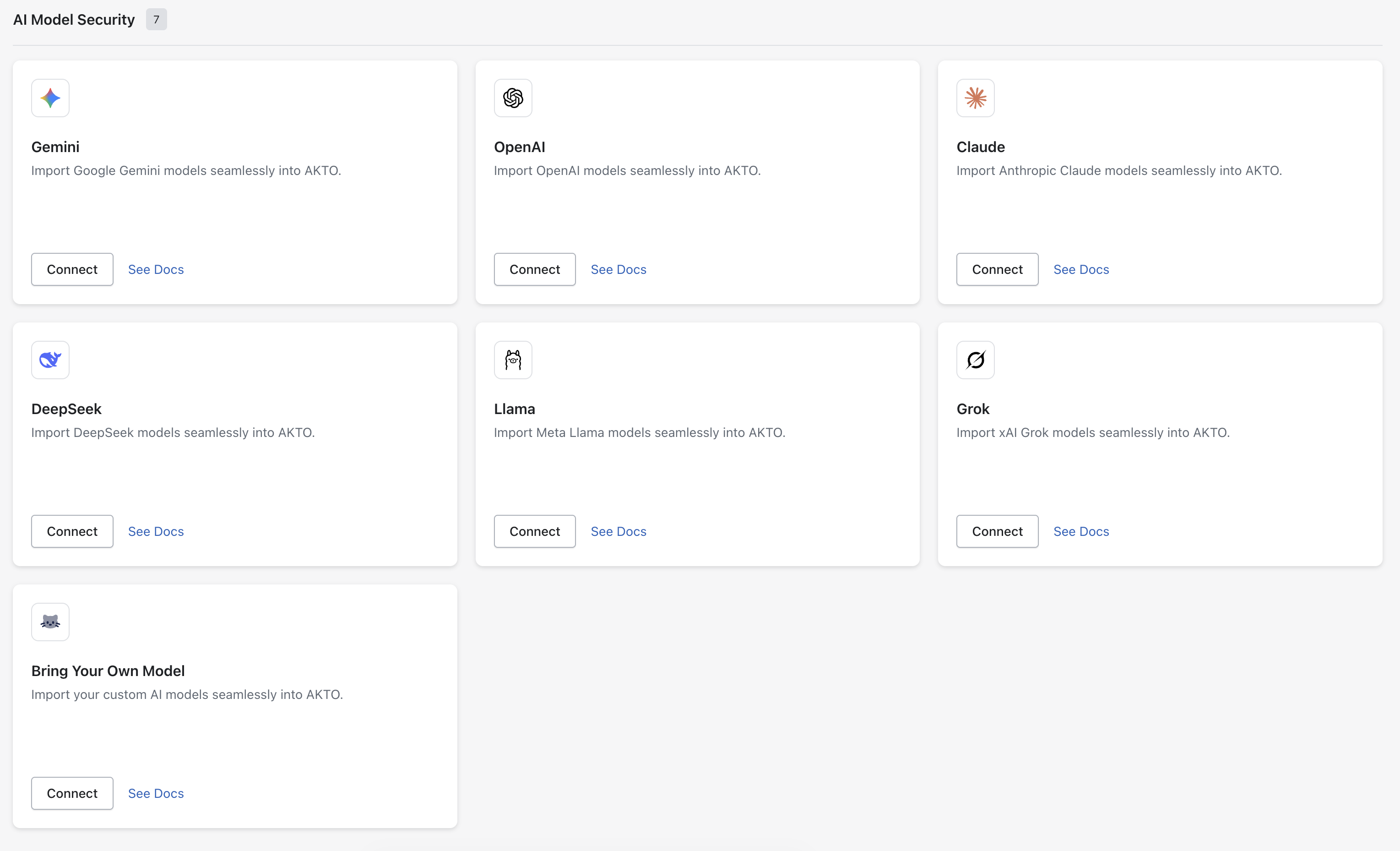View See Docs for Grok
Screen dimensions: 1400x851
click(1081, 531)
